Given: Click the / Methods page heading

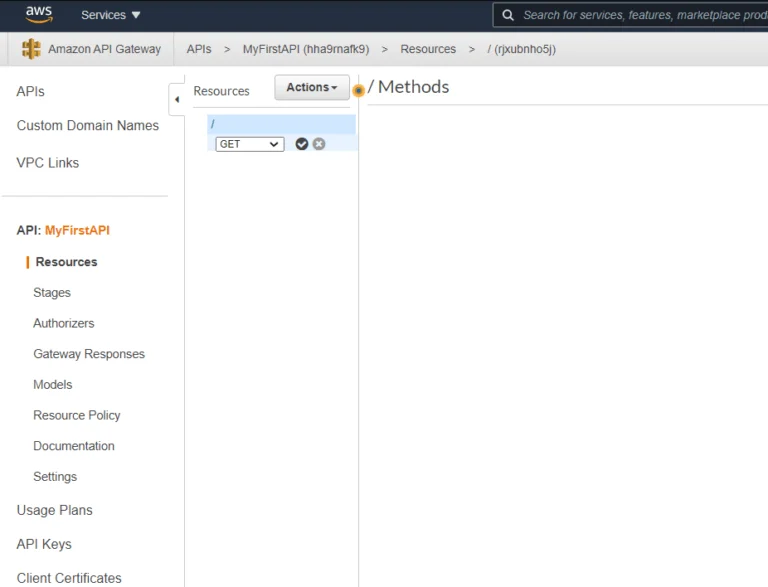Looking at the screenshot, I should 408,87.
